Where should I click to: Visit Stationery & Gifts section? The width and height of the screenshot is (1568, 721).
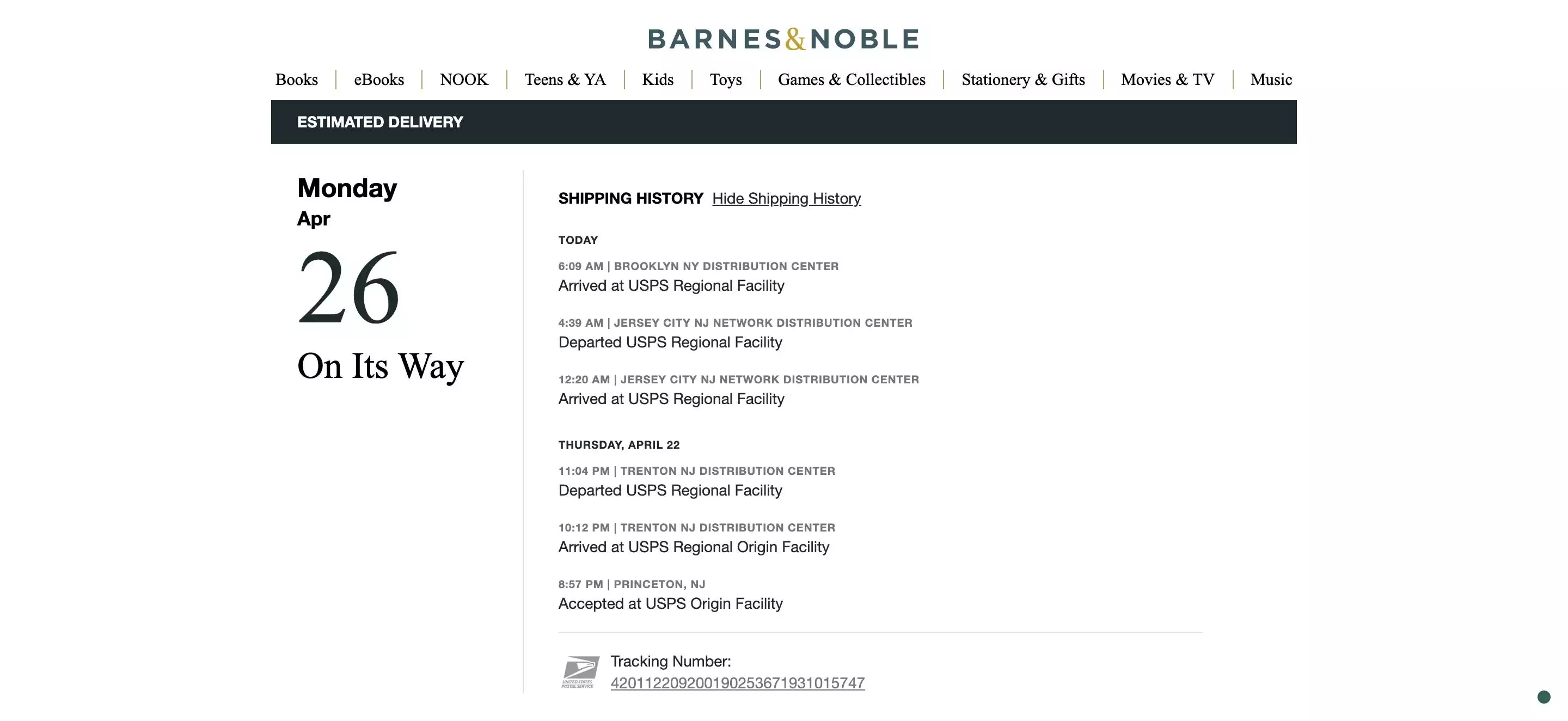click(x=1022, y=80)
